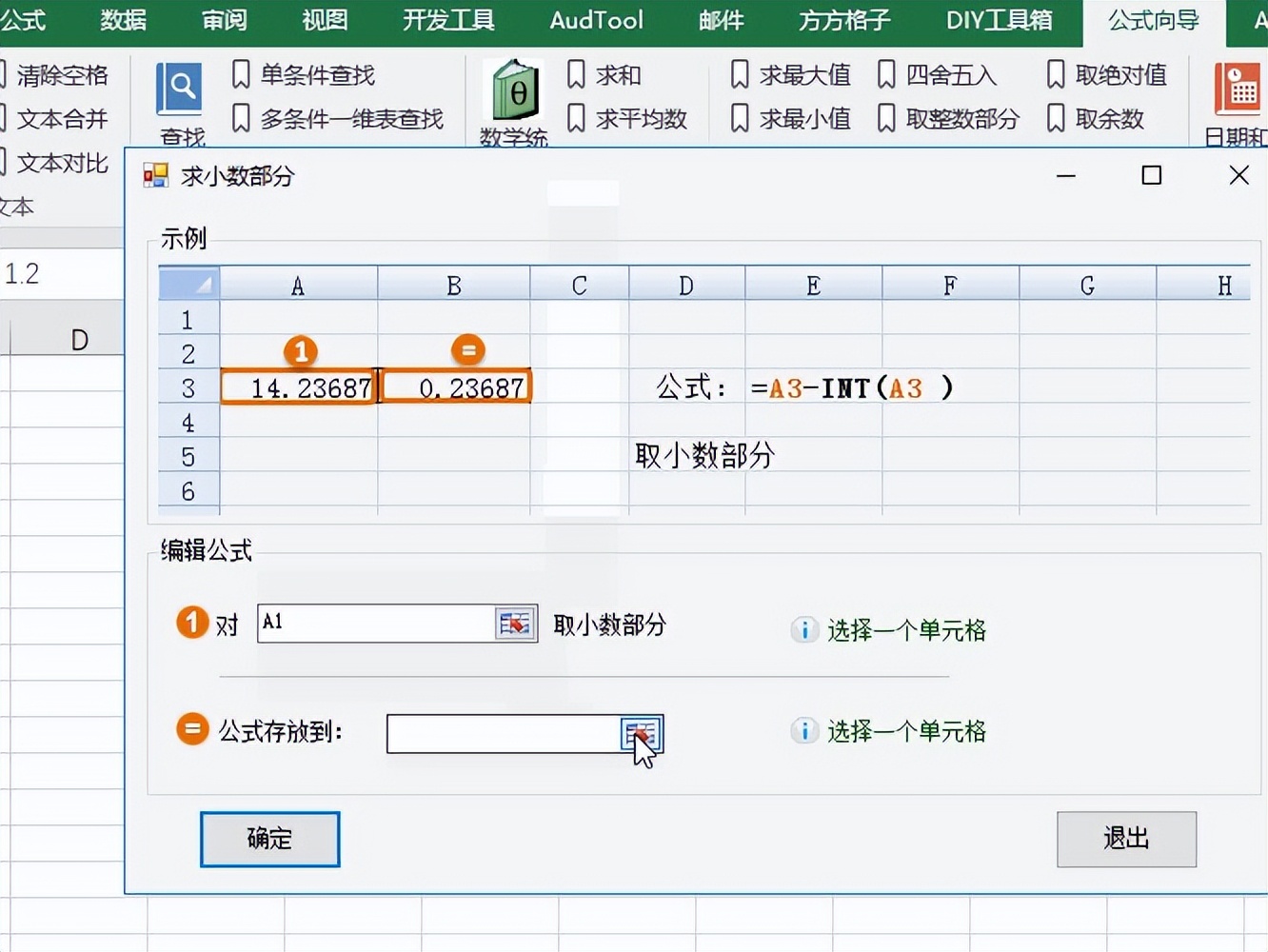
Task: Click the 四舍五入 rounding icon
Action: click(x=887, y=74)
